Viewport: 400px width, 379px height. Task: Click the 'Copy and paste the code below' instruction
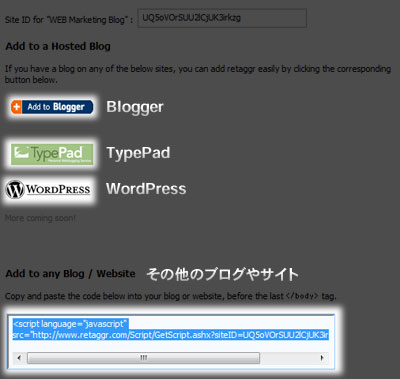tap(171, 296)
